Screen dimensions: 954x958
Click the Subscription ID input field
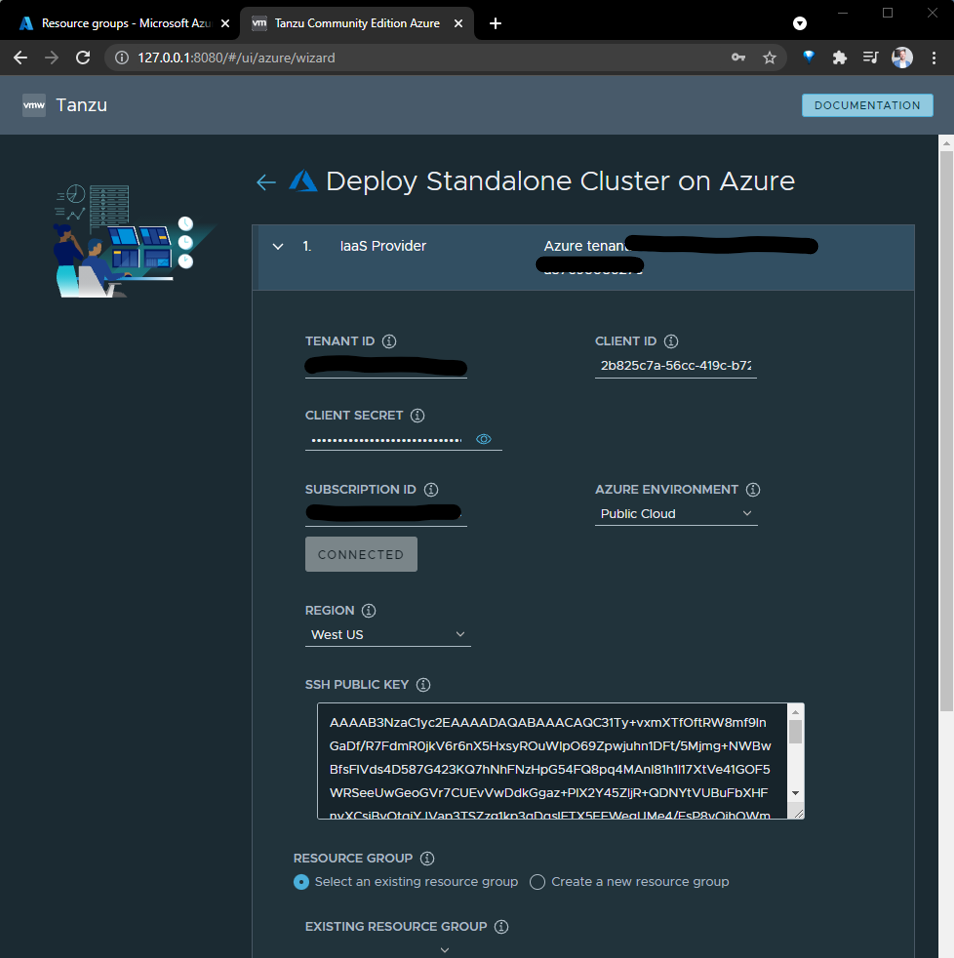[386, 514]
